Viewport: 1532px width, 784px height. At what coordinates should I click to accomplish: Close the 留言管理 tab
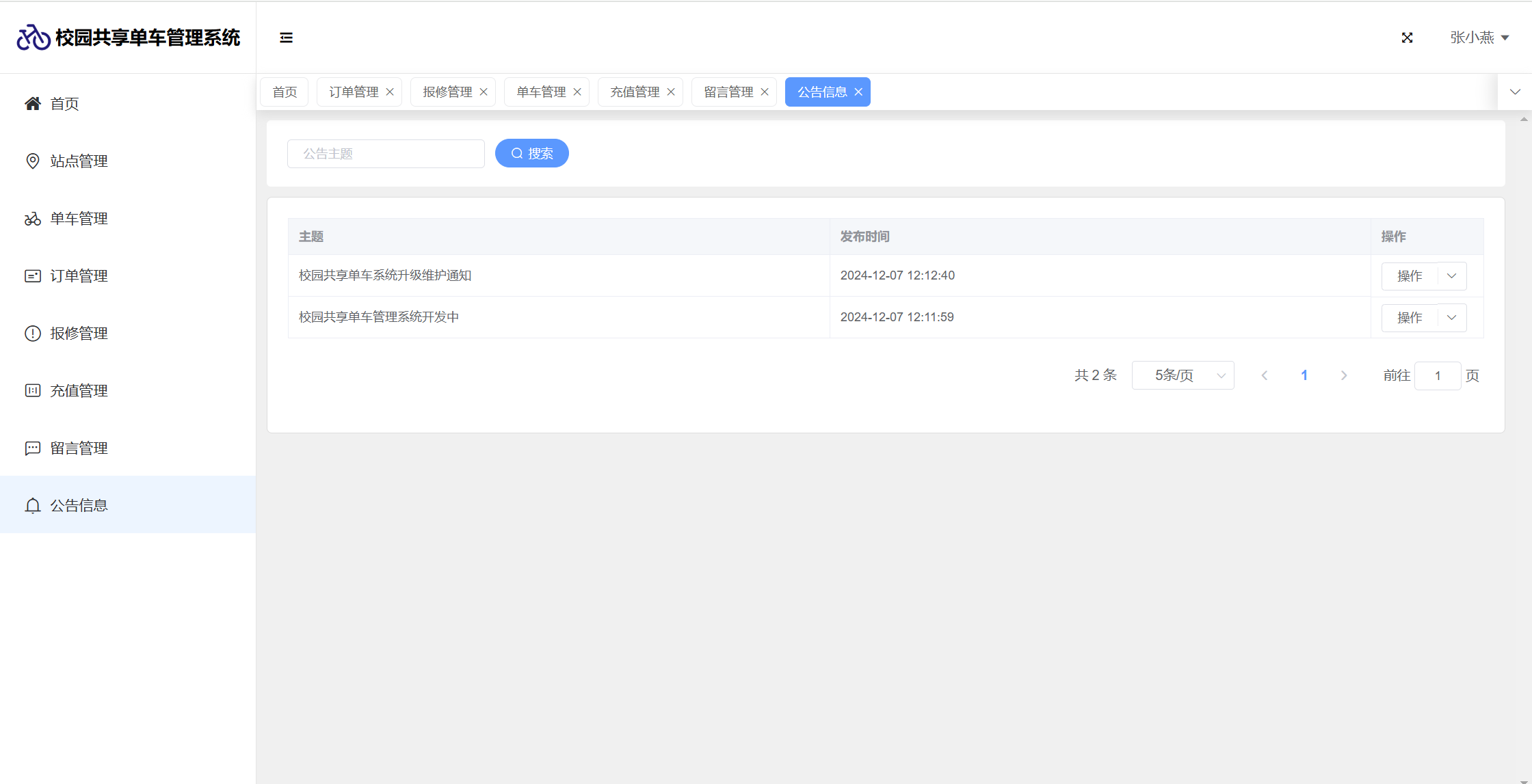[765, 92]
